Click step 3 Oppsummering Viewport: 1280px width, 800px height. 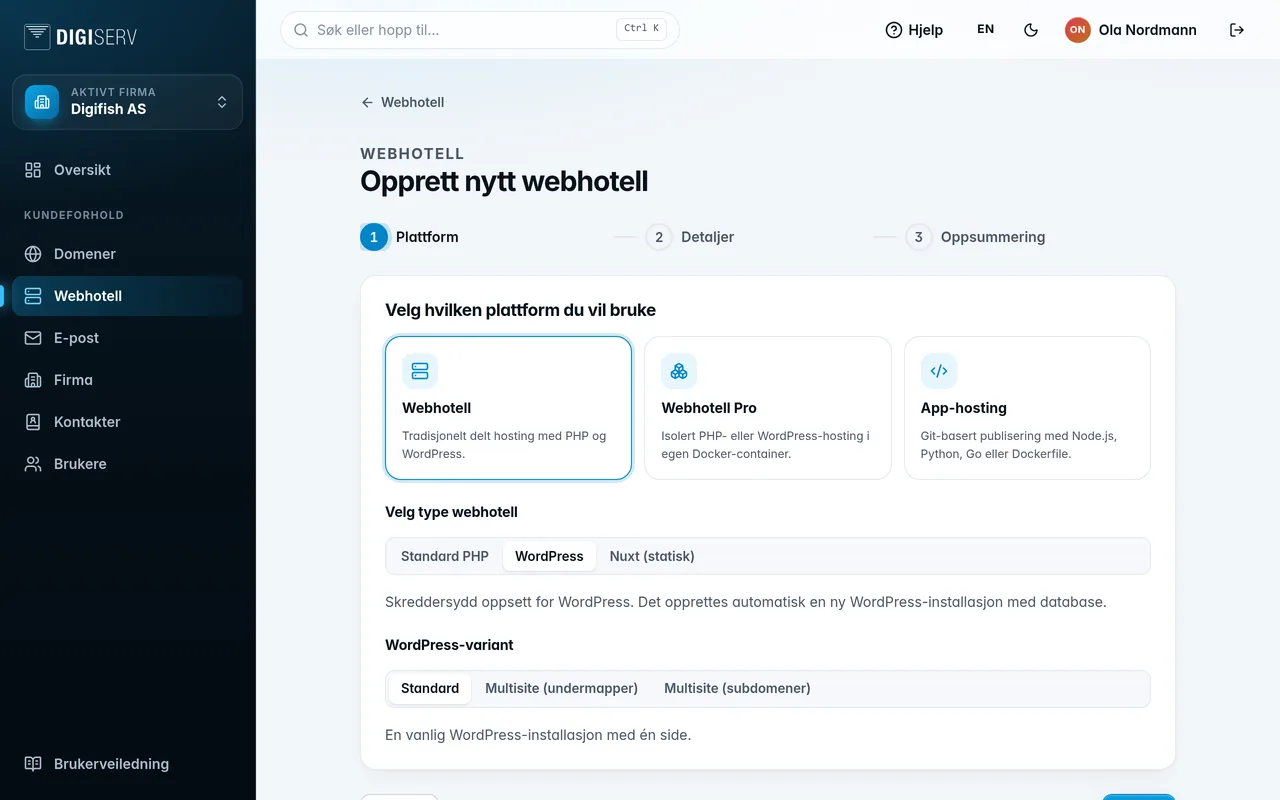coord(975,237)
